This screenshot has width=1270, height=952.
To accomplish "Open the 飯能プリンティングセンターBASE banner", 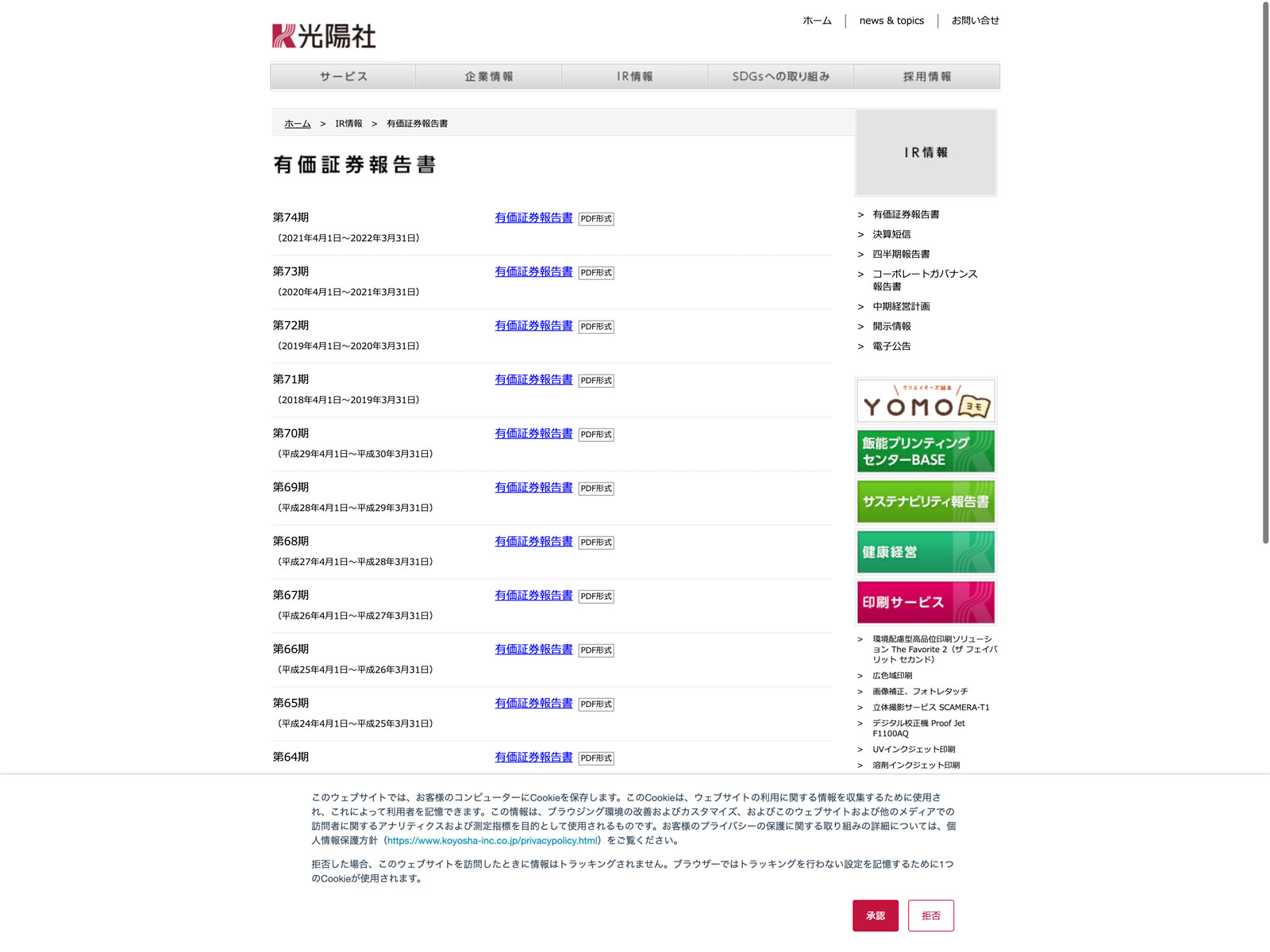I will tap(926, 451).
